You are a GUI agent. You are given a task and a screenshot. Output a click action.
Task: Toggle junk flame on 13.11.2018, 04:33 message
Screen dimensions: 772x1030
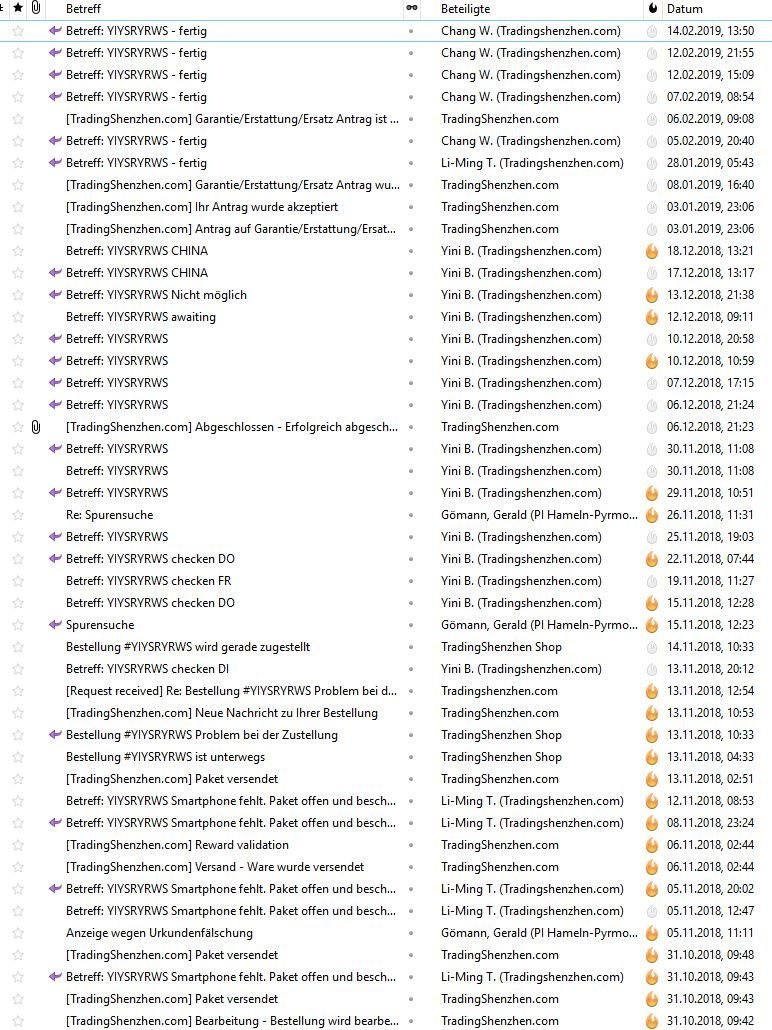(652, 757)
